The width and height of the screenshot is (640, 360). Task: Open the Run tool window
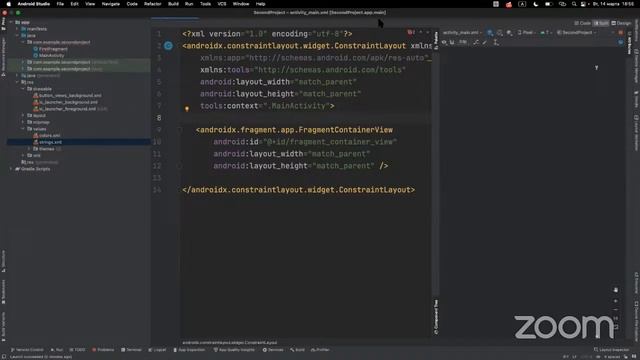[57, 350]
